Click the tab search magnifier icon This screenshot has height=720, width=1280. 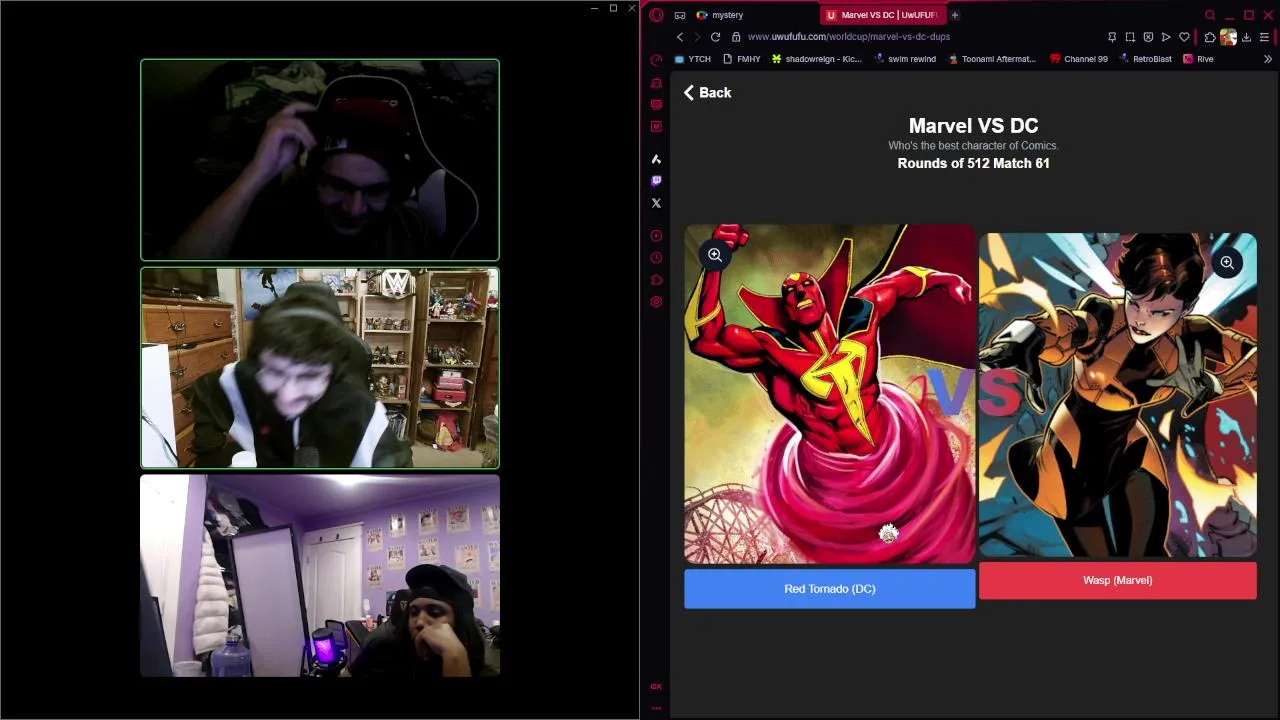click(1210, 15)
